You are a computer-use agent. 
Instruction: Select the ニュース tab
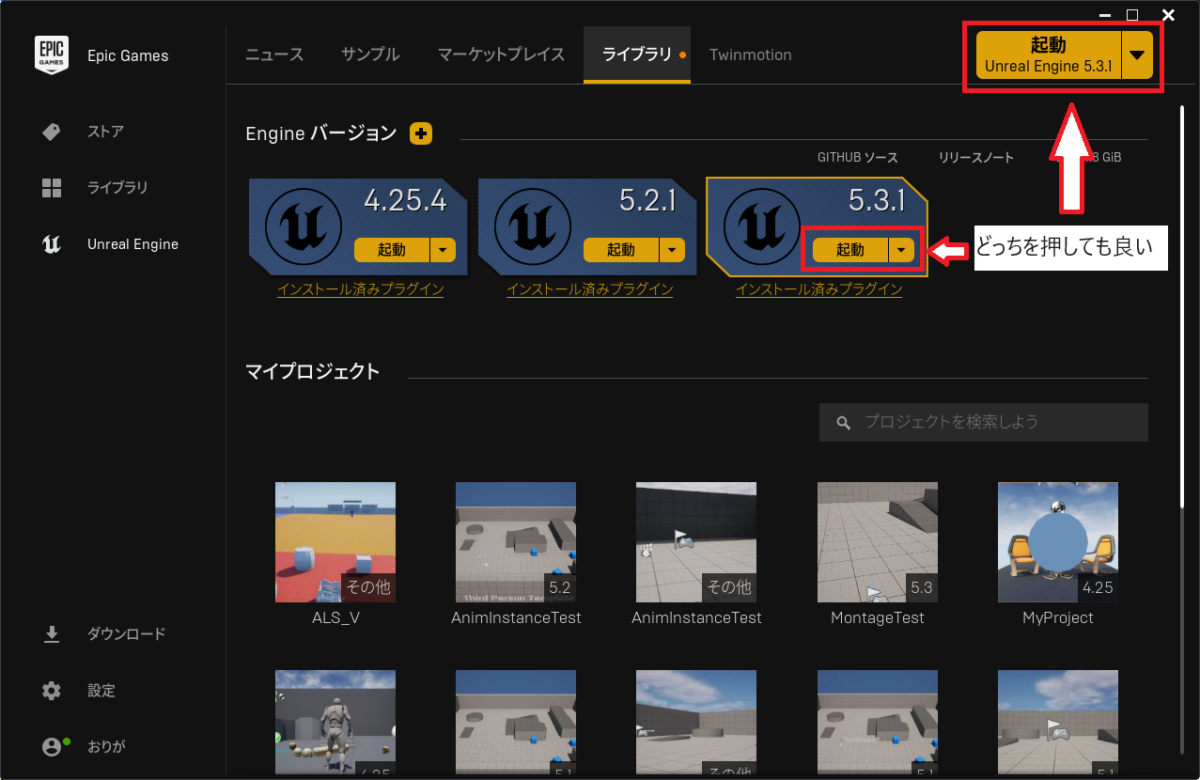[x=273, y=55]
